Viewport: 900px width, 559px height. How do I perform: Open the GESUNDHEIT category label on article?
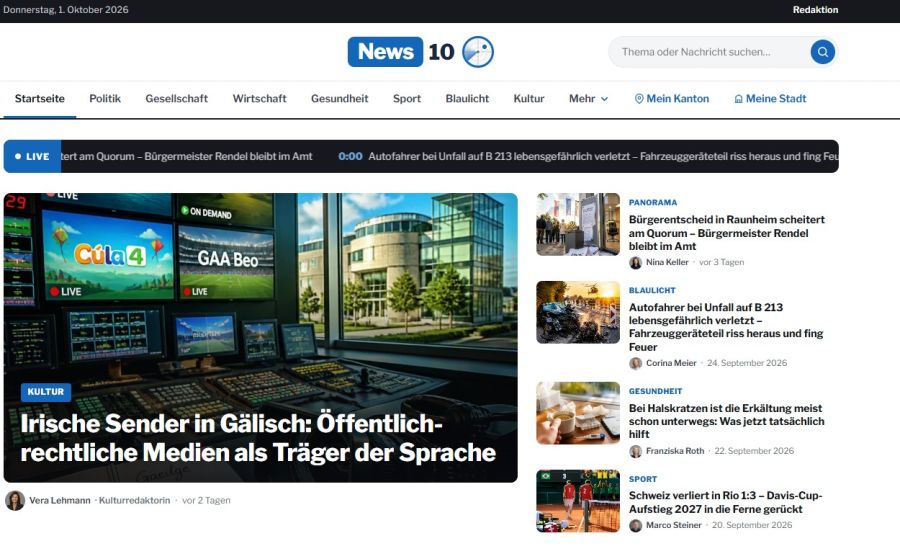(x=655, y=391)
